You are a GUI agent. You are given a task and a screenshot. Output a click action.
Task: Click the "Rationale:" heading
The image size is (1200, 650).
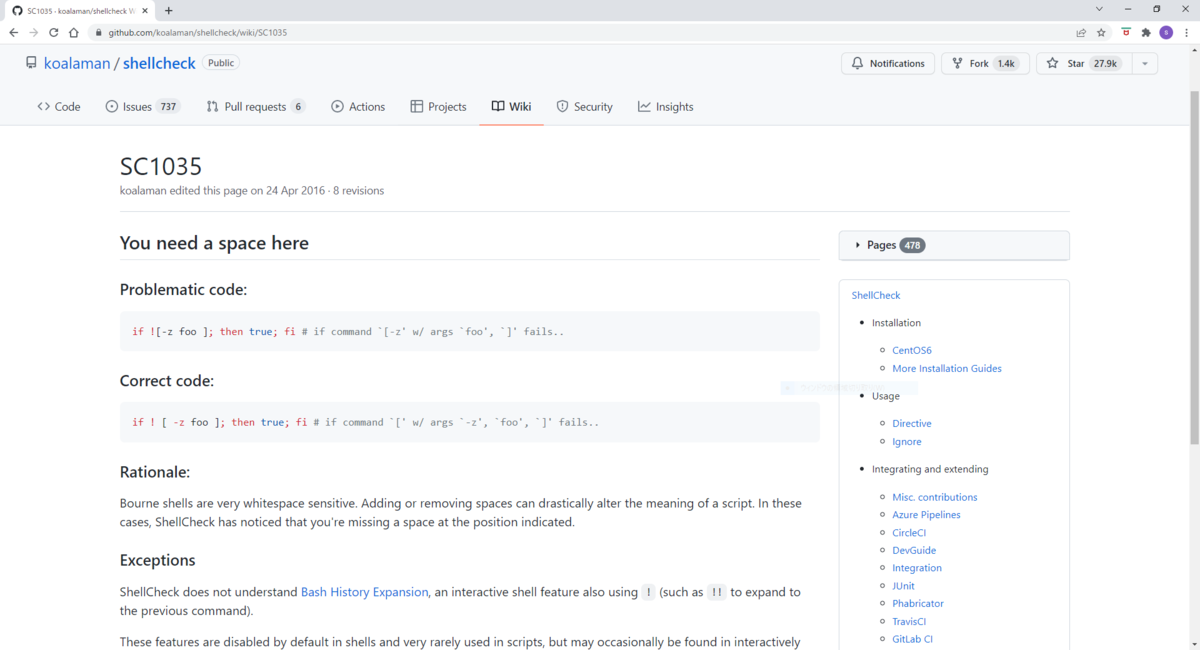click(x=155, y=472)
